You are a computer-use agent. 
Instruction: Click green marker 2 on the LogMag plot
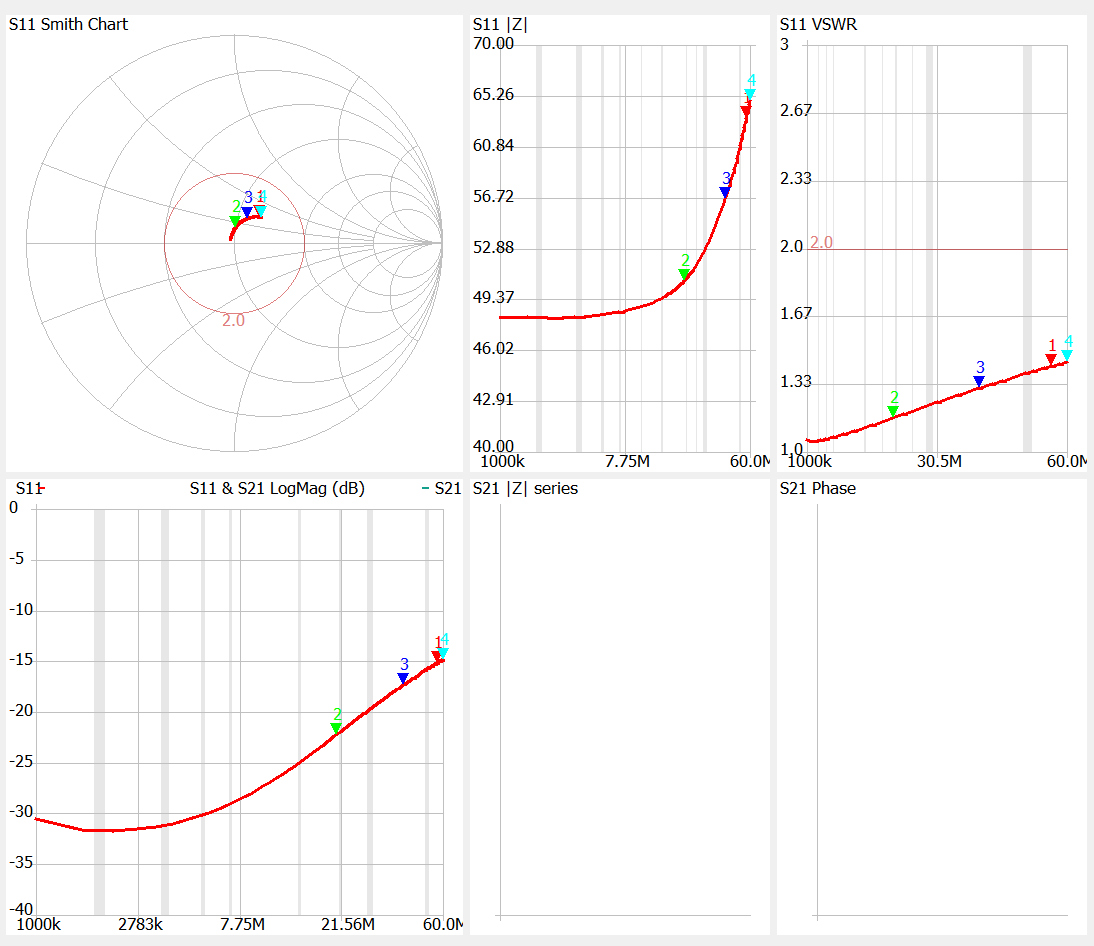(x=337, y=728)
